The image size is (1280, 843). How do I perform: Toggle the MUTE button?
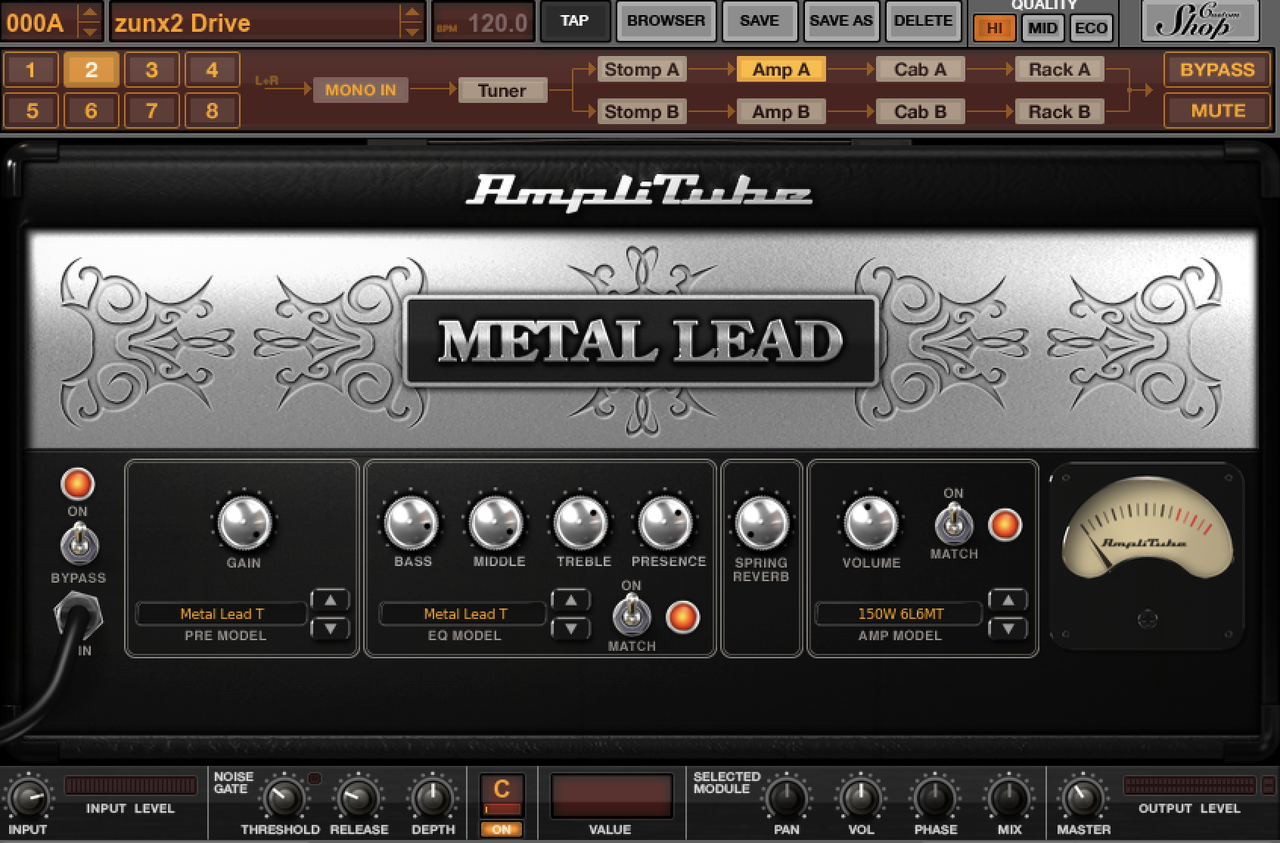point(1217,110)
